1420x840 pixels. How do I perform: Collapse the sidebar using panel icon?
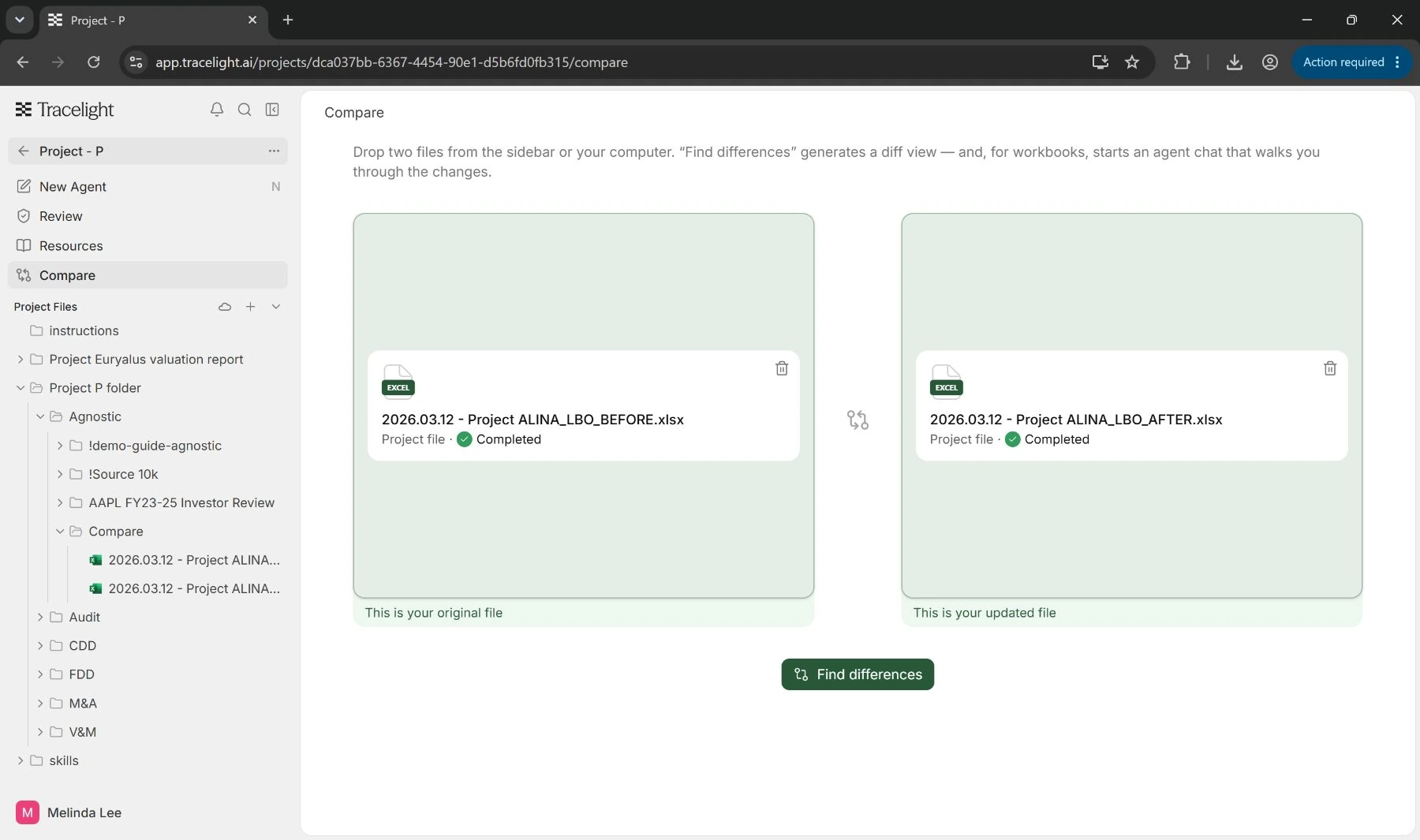pos(272,110)
